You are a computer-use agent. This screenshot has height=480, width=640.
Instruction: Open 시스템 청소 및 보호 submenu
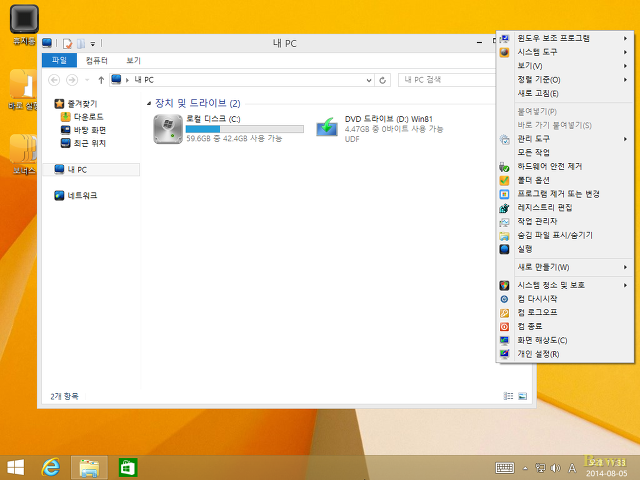[565, 285]
